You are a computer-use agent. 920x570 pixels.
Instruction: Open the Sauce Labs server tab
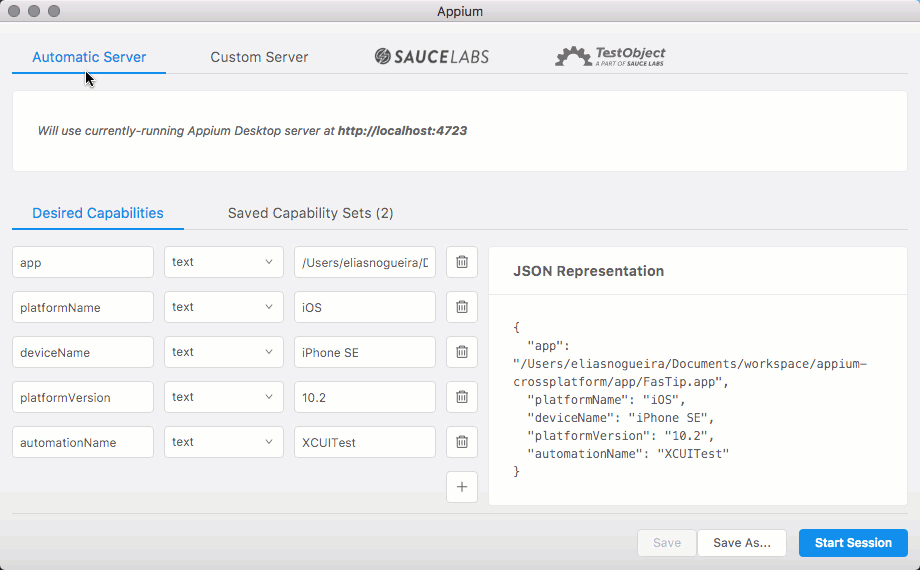(x=432, y=57)
